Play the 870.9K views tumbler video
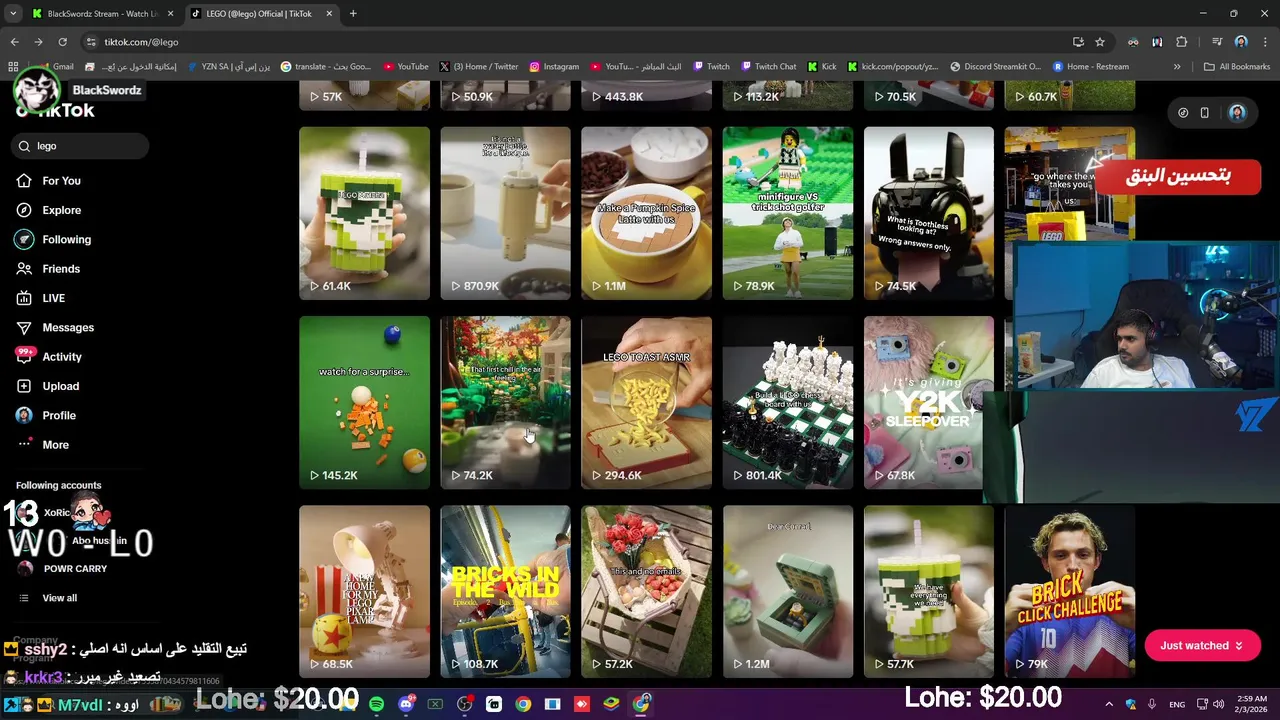Viewport: 1280px width, 720px height. (x=505, y=213)
